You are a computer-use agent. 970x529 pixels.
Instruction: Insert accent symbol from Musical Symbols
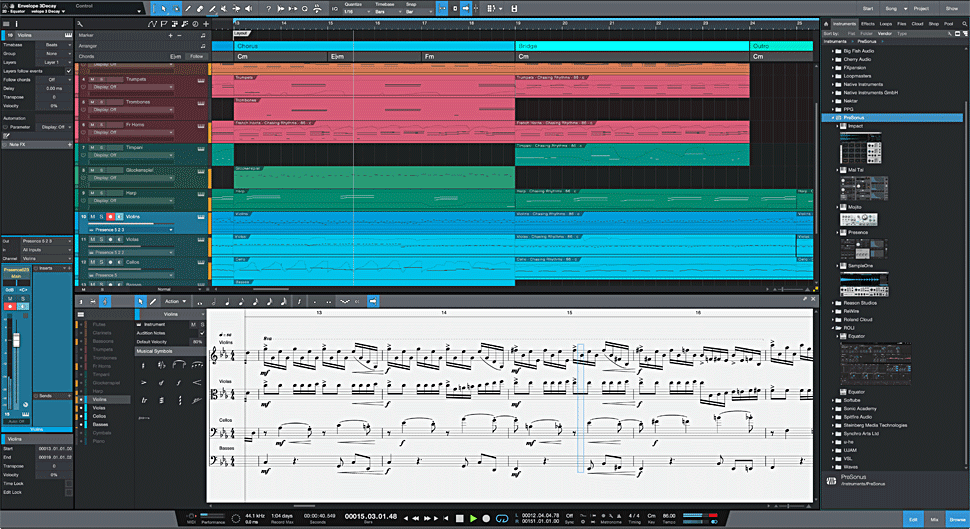click(x=144, y=382)
